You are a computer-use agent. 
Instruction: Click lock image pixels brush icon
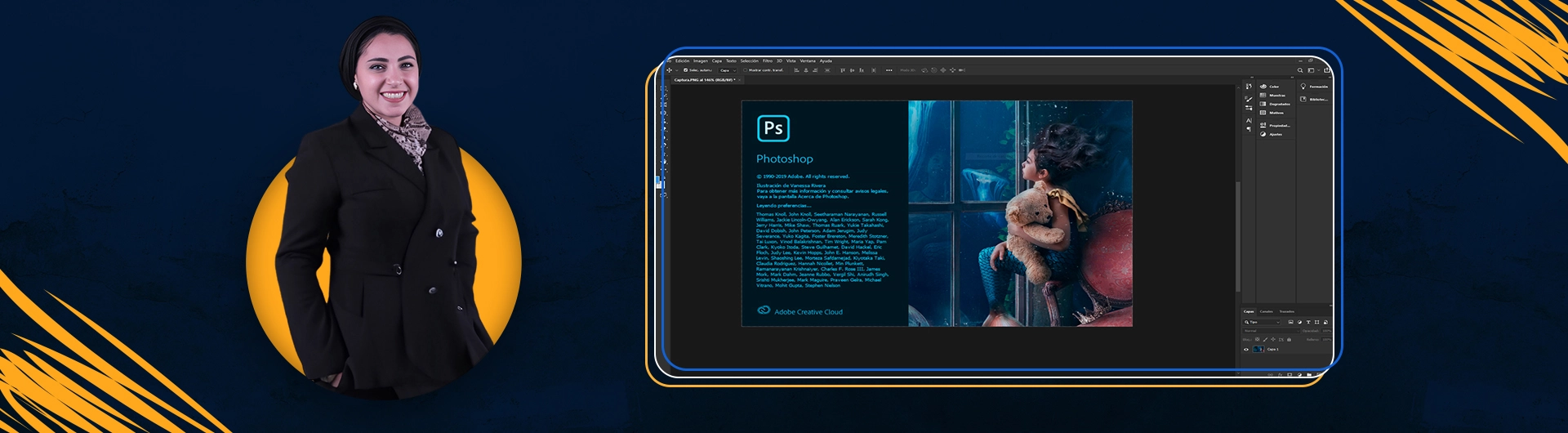click(1265, 339)
